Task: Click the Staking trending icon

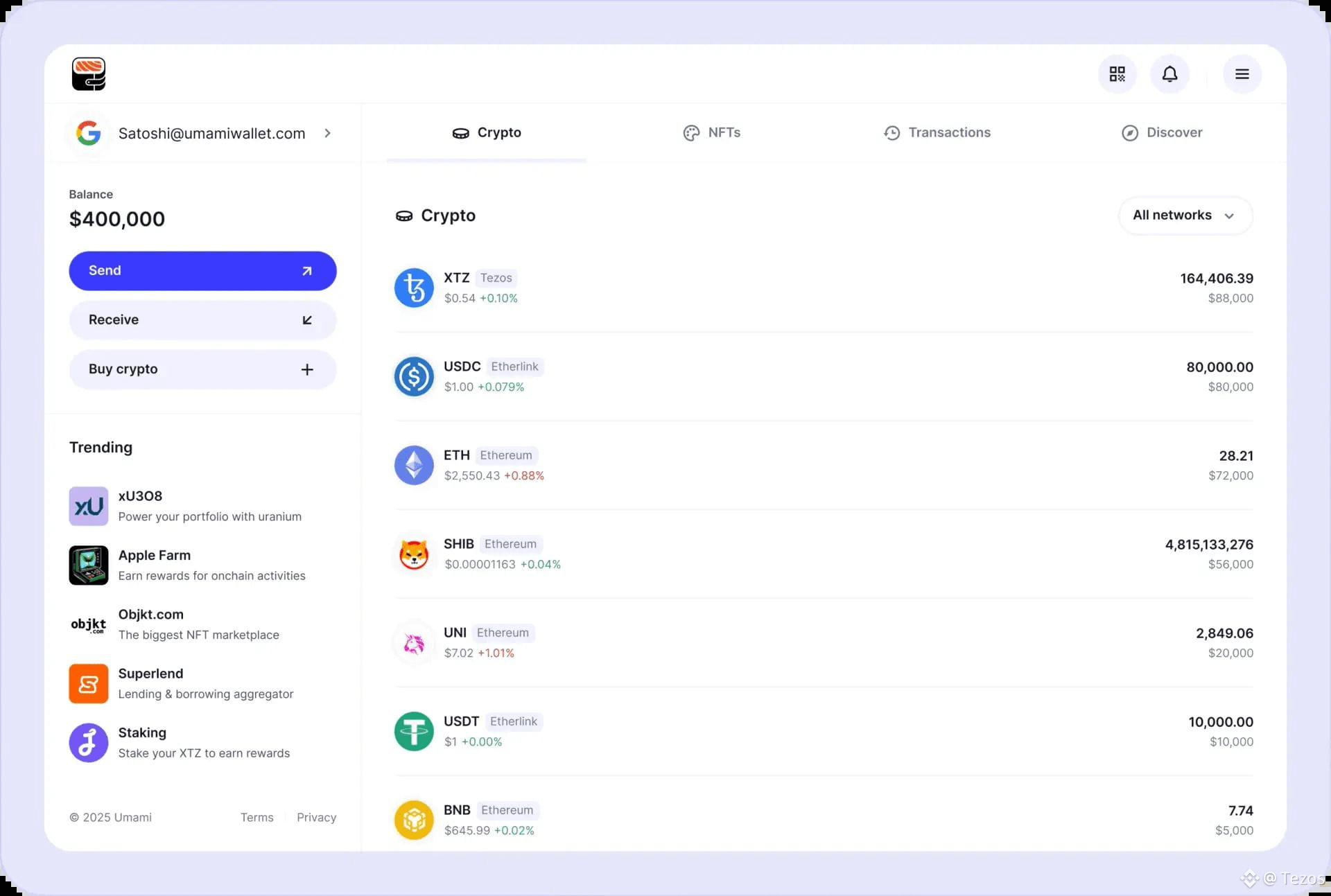Action: click(x=89, y=743)
